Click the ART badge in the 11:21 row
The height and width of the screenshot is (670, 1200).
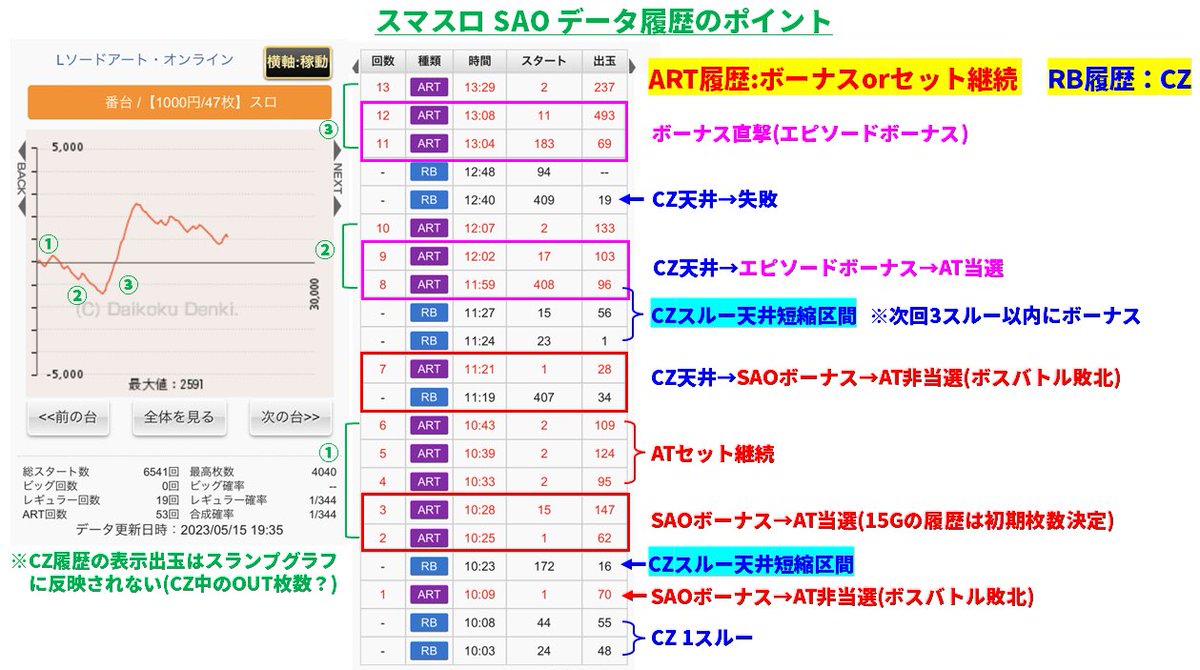[x=430, y=369]
